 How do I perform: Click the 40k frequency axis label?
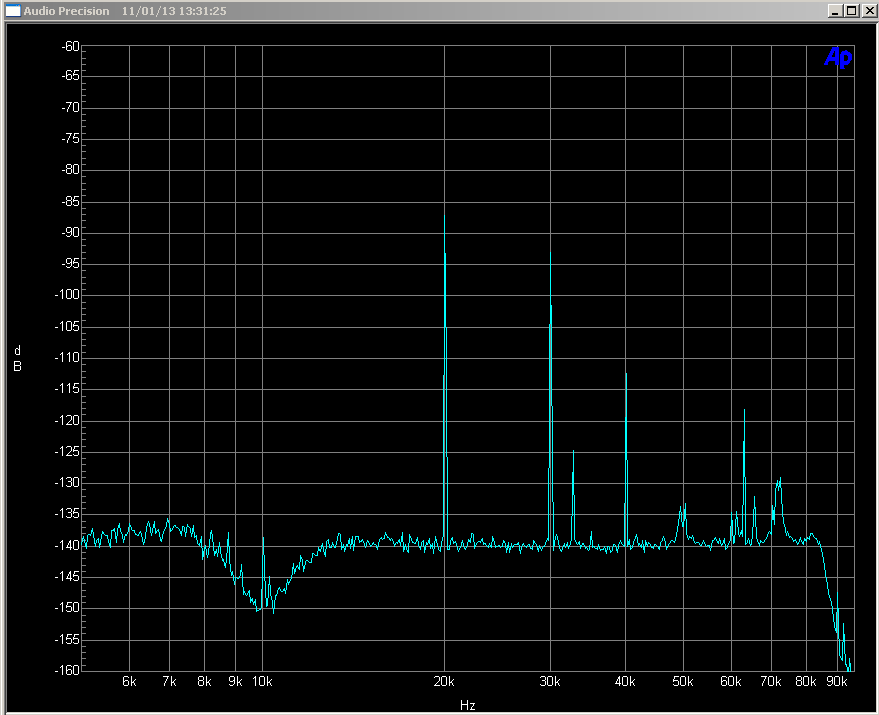pos(625,681)
